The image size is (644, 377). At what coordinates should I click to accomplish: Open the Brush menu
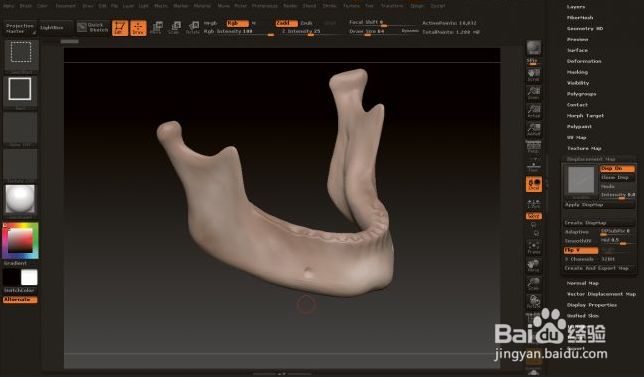pos(25,6)
